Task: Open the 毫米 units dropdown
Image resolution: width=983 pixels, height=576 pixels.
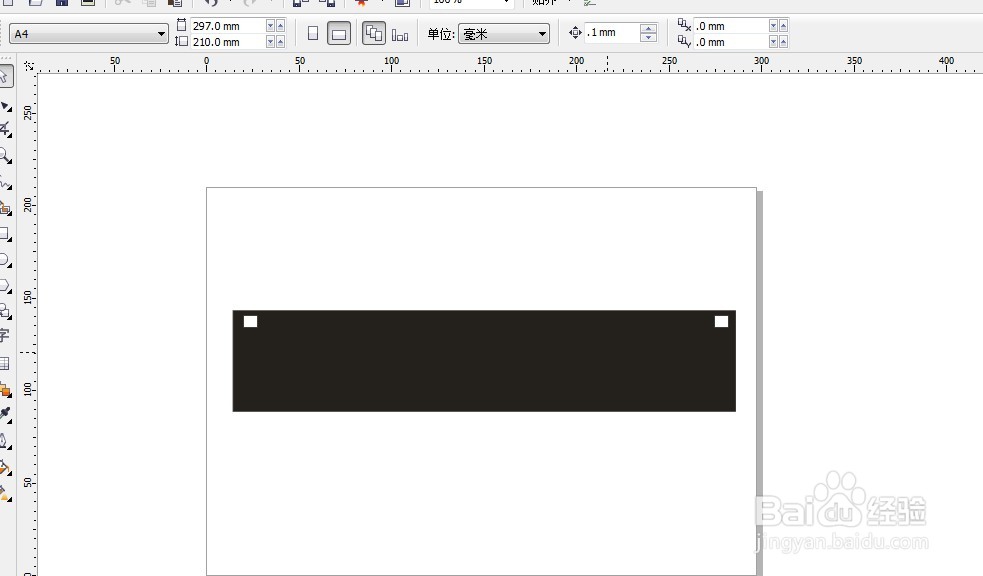Action: click(x=541, y=32)
